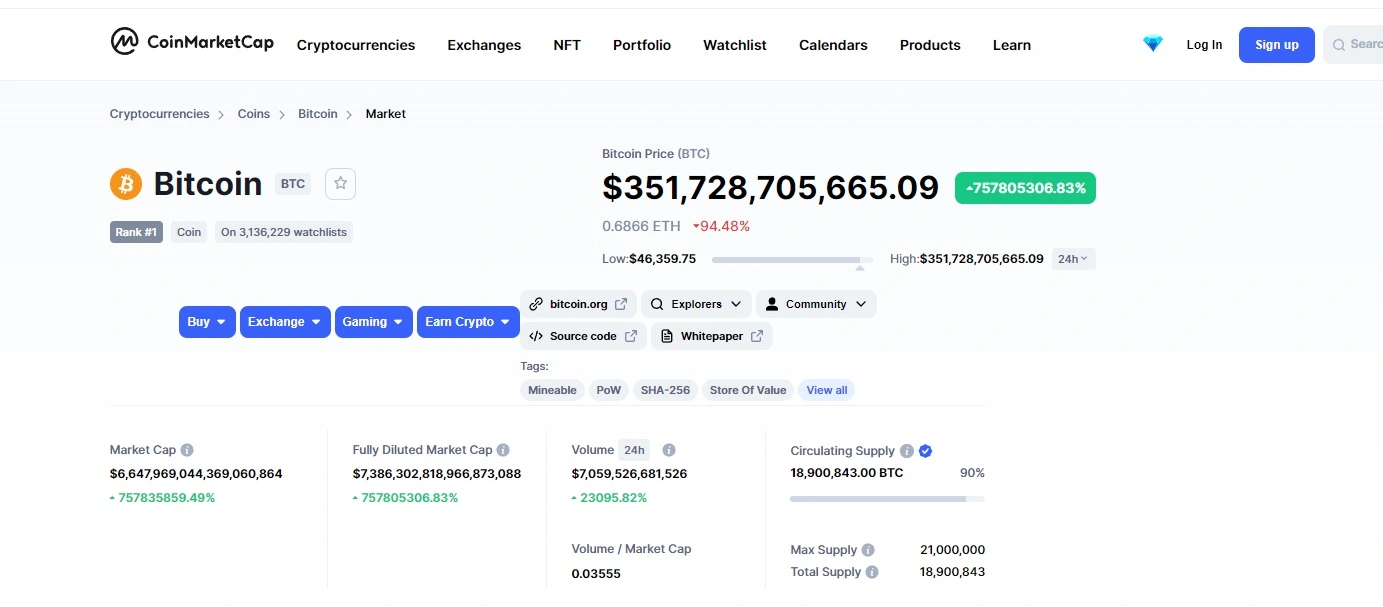The width and height of the screenshot is (1383, 607).
Task: Open the Products menu
Action: coord(930,45)
